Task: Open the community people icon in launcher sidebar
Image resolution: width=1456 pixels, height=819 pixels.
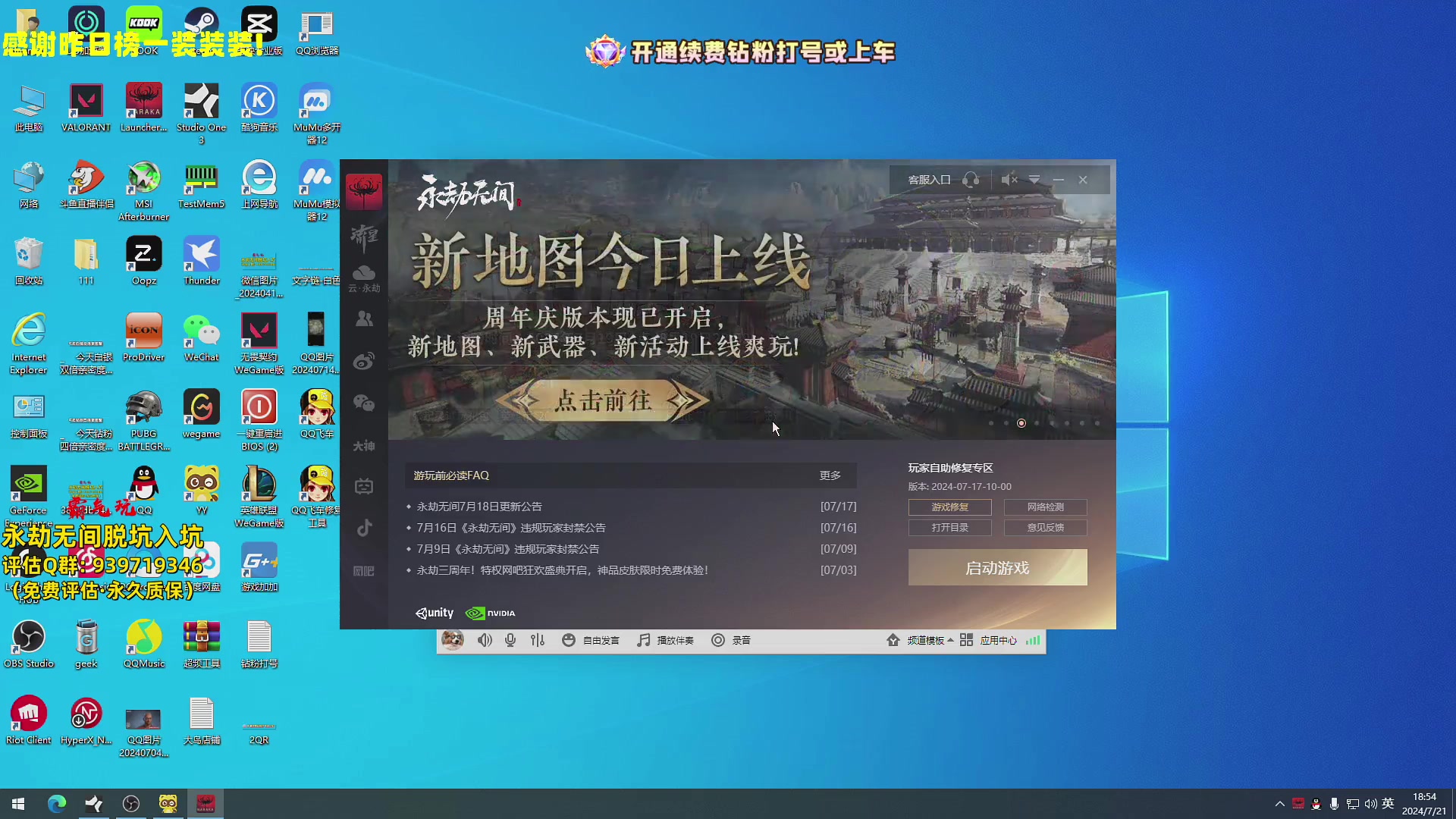Action: click(x=364, y=319)
